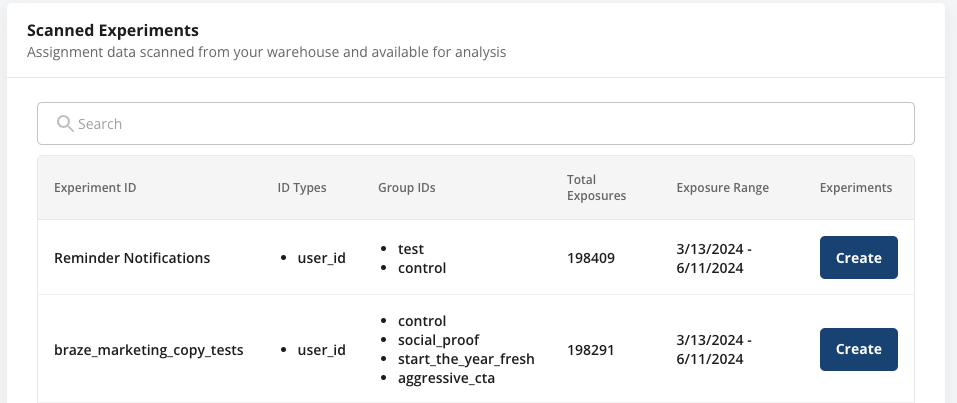Create experiment for braze_marketing_copy_tests
The width and height of the screenshot is (957, 403).
(858, 350)
